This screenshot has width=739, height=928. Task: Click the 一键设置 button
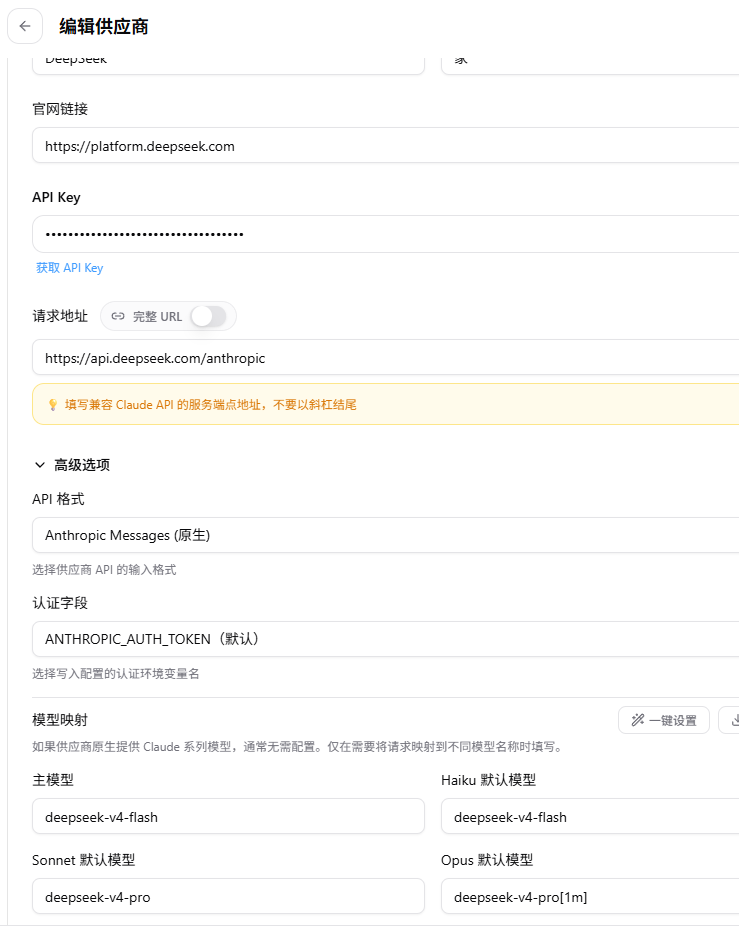point(664,720)
